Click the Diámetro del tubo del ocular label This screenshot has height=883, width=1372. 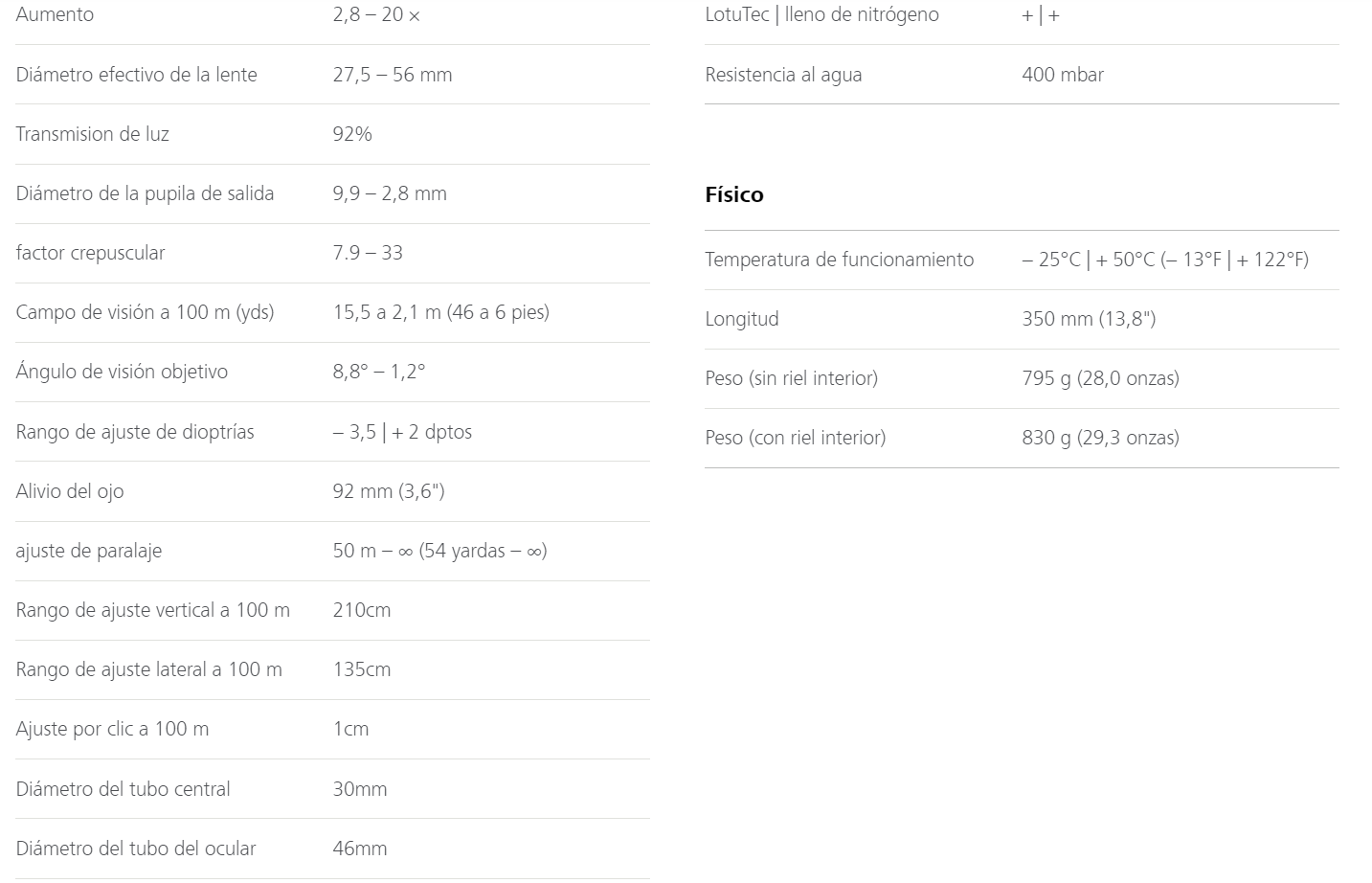pos(136,849)
